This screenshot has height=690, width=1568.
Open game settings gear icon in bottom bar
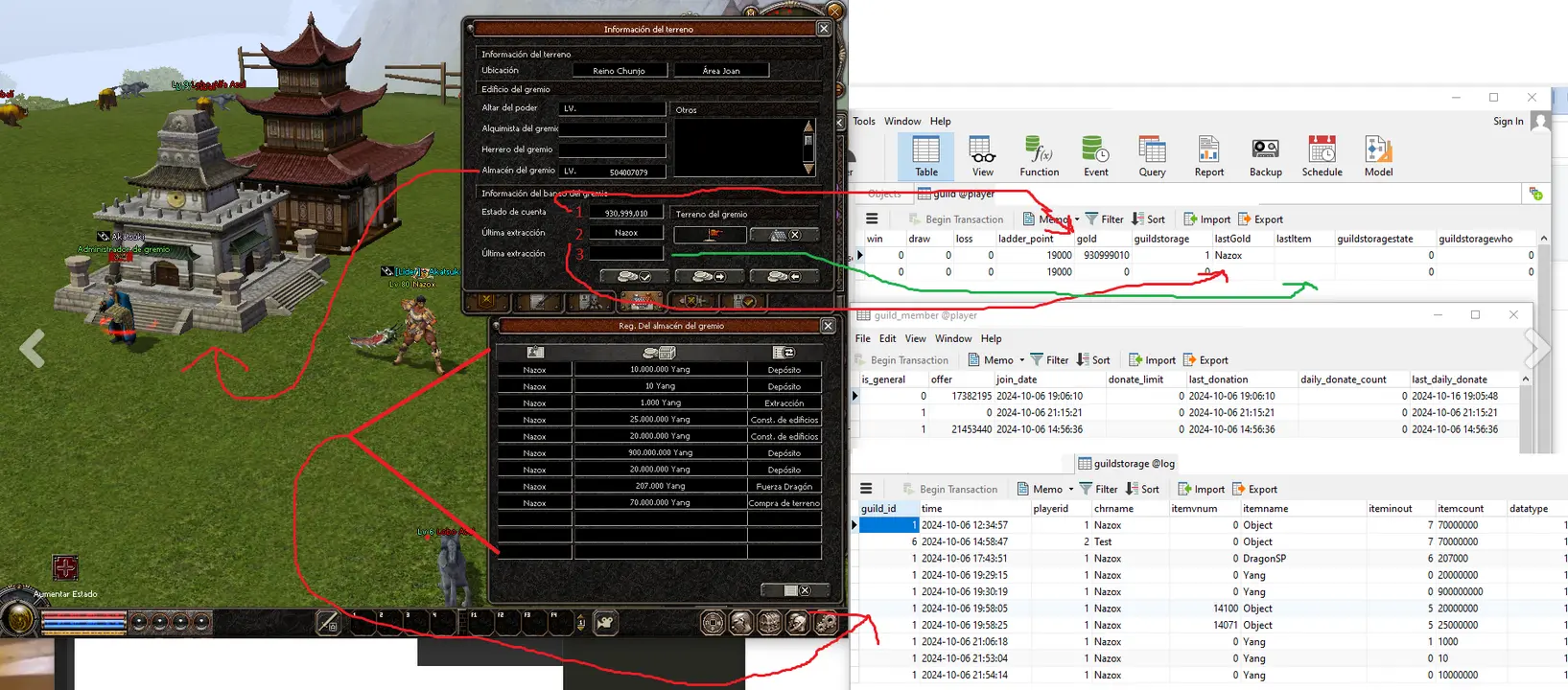(826, 623)
